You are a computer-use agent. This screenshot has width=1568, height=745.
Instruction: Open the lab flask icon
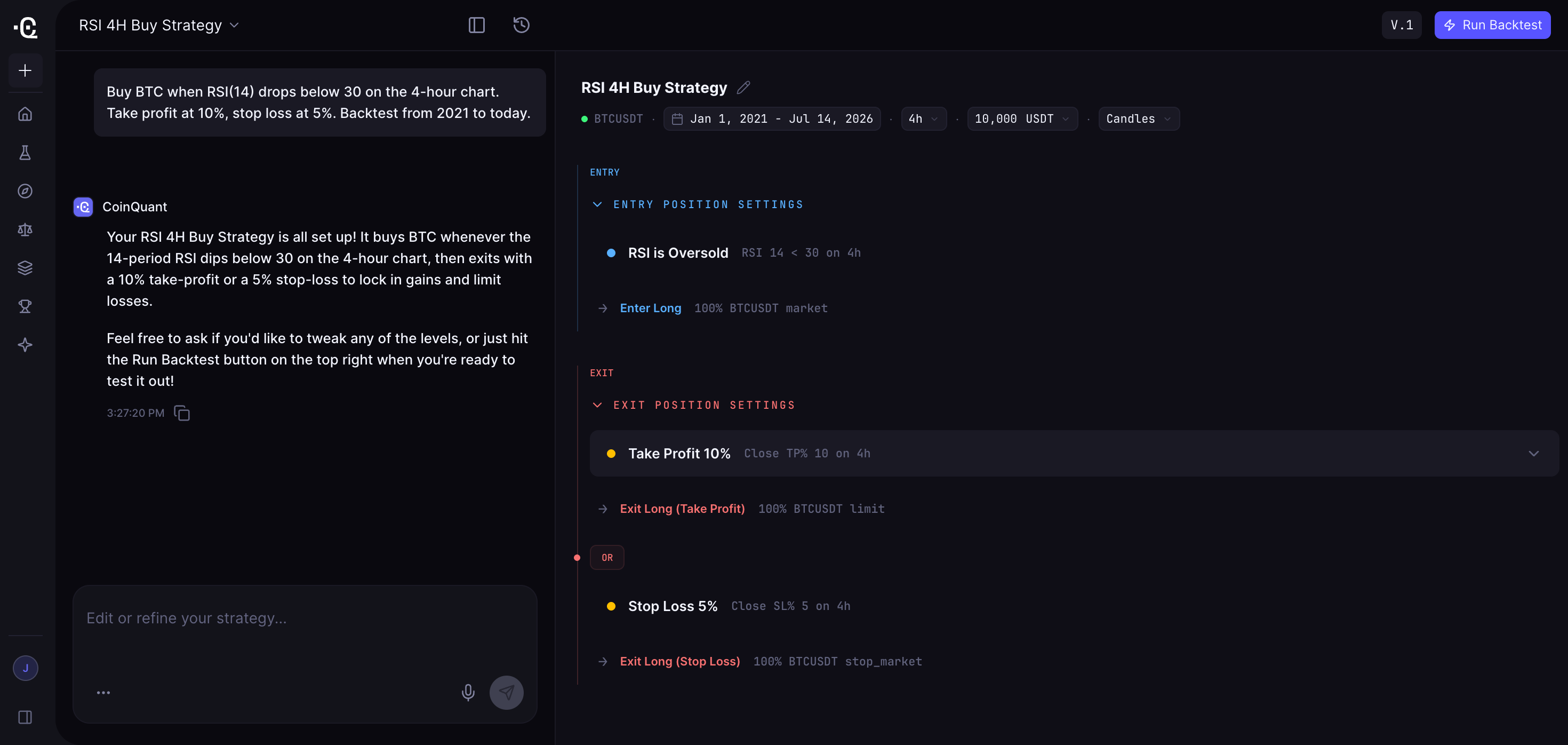pos(25,152)
